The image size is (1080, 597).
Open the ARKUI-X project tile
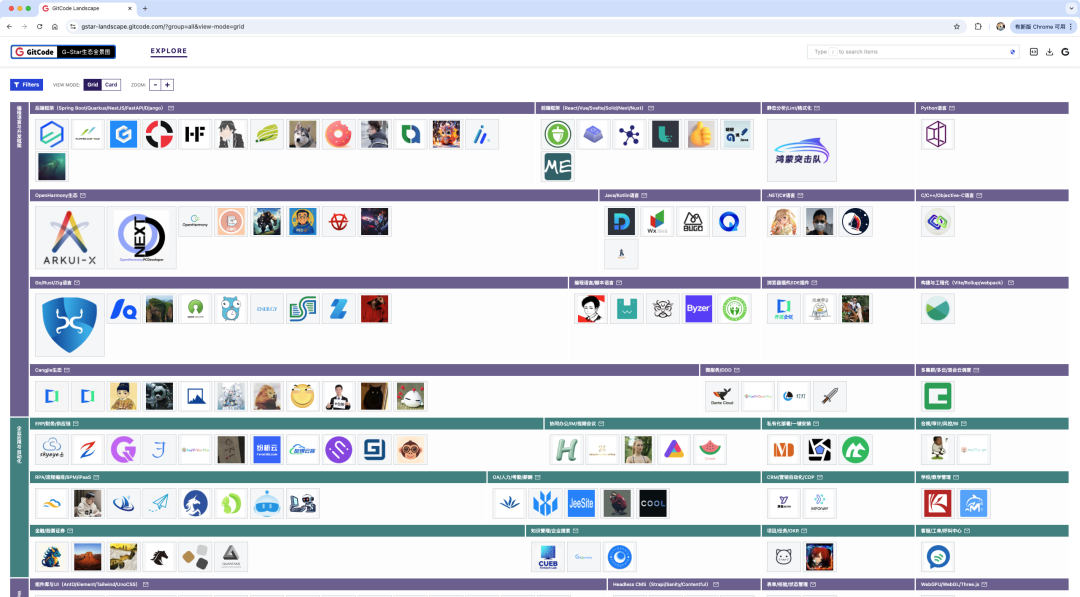pos(70,238)
